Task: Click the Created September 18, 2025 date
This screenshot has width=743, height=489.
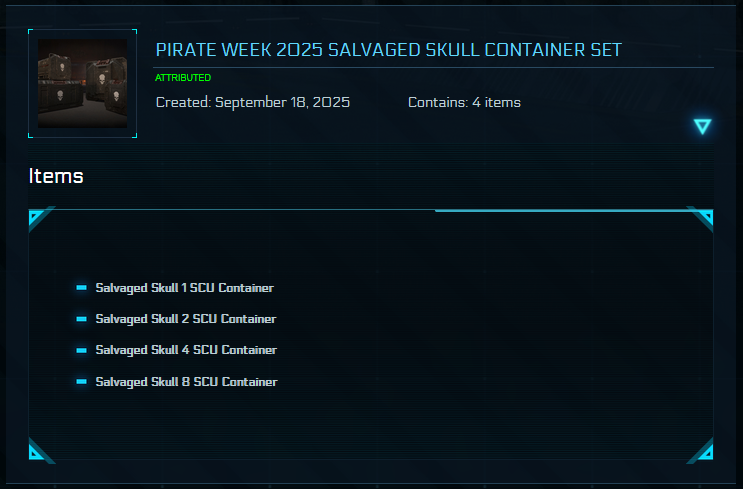Action: coord(253,102)
